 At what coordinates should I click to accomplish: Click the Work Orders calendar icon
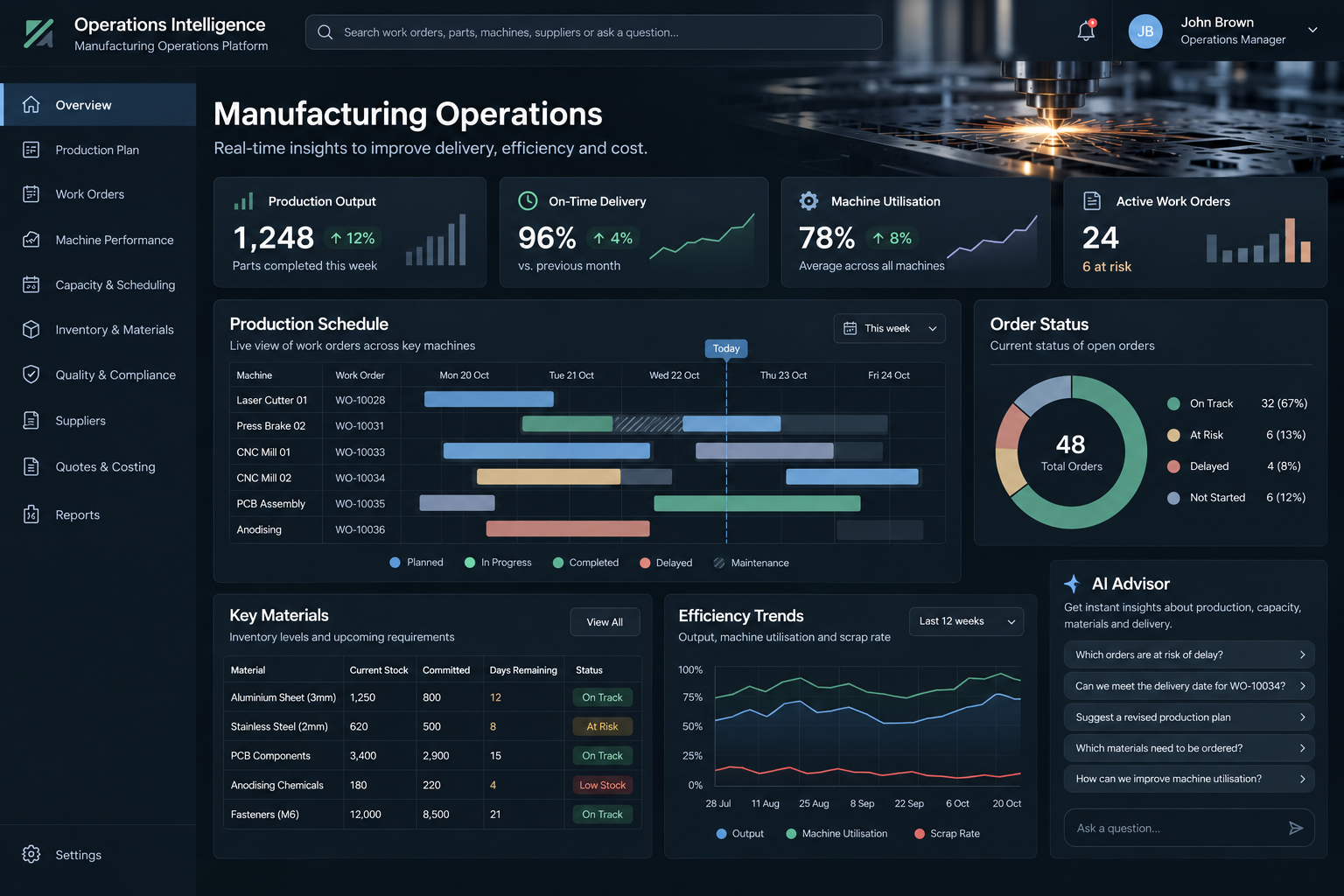(x=31, y=194)
